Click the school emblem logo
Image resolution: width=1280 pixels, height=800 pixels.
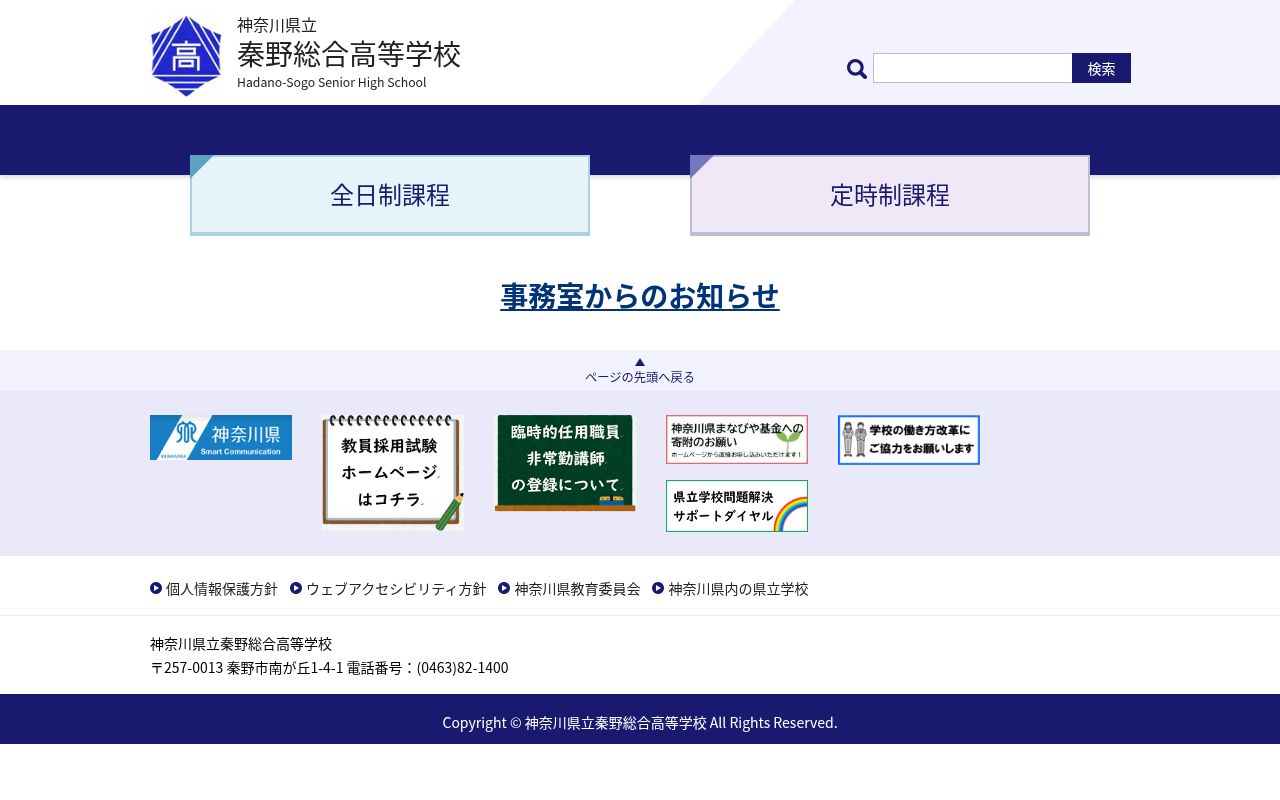[x=186, y=56]
